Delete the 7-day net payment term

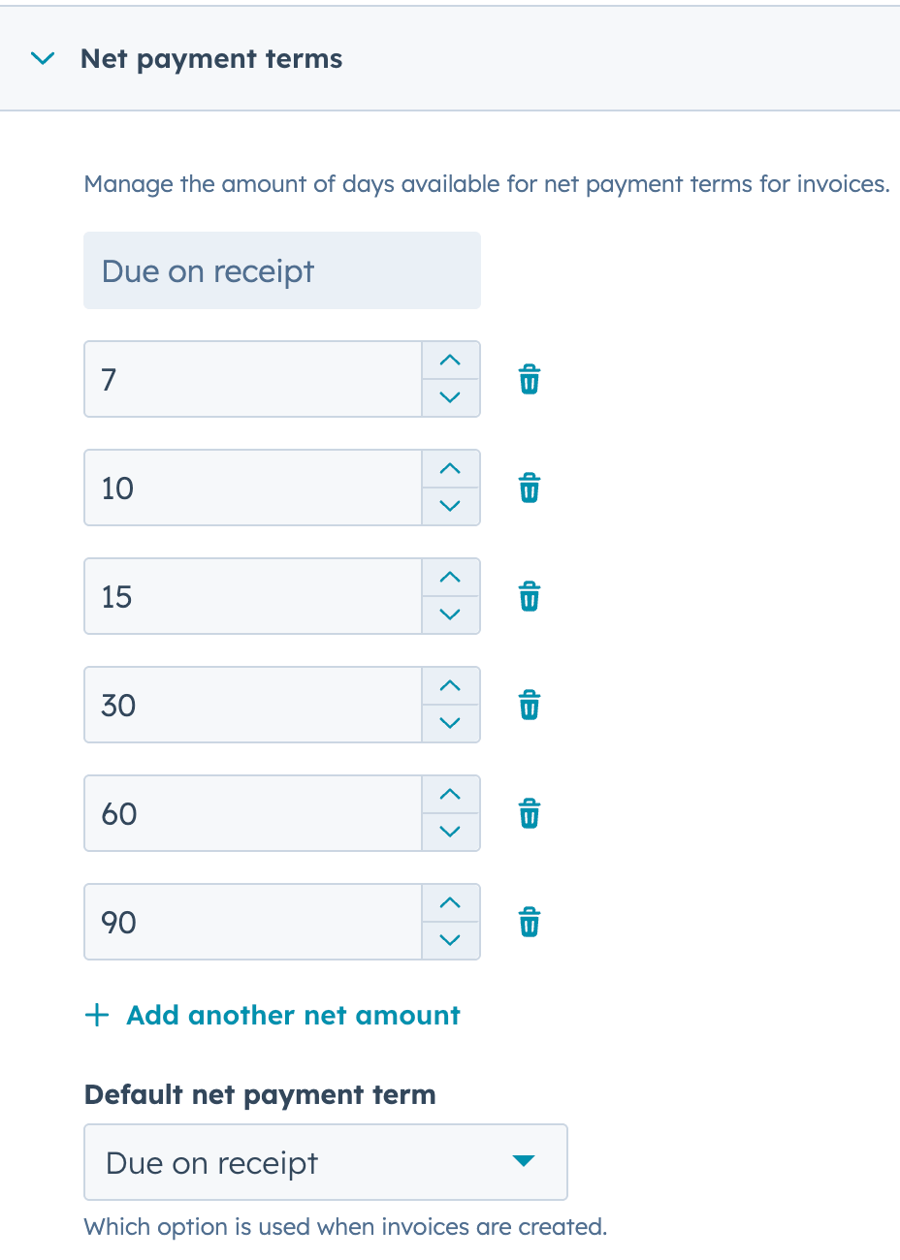[x=528, y=378]
